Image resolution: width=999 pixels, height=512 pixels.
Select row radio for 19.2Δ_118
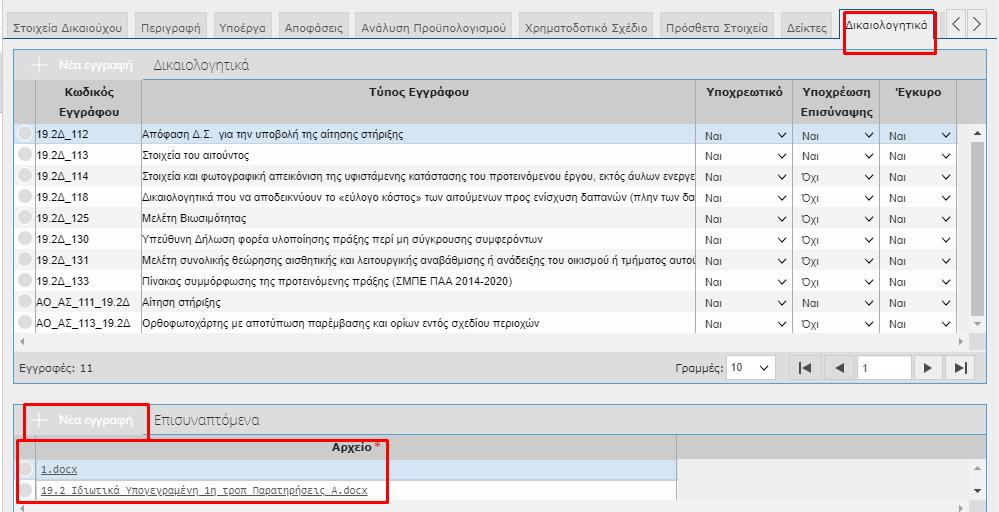pyautogui.click(x=24, y=197)
